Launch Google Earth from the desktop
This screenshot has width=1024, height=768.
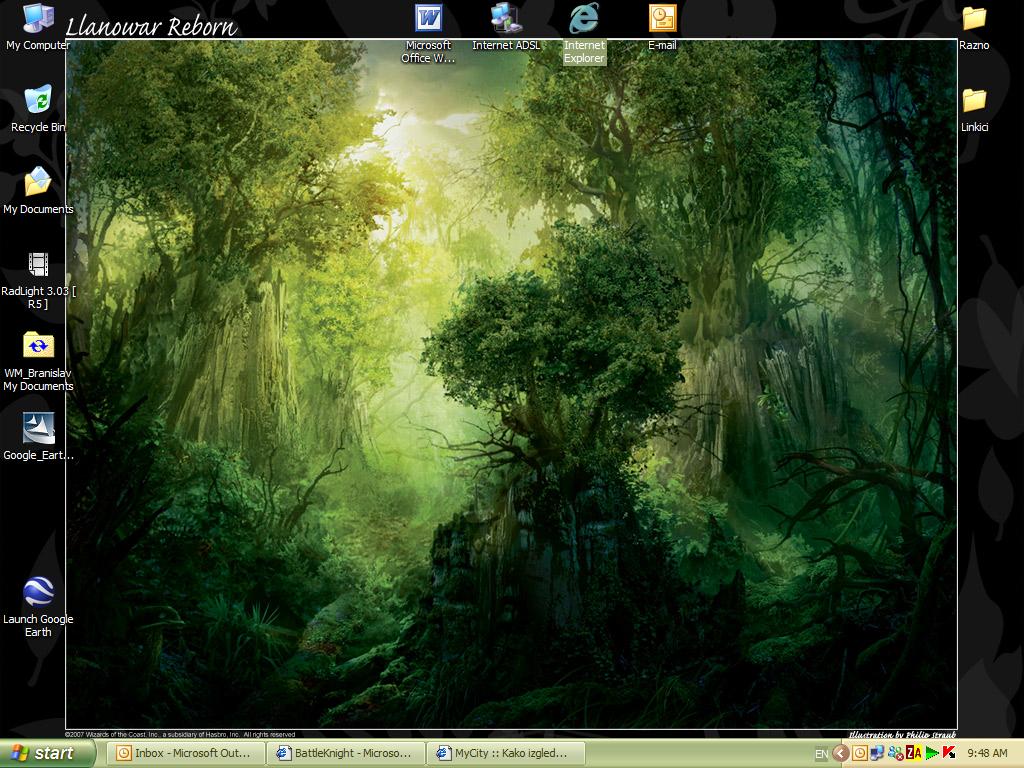pos(38,593)
